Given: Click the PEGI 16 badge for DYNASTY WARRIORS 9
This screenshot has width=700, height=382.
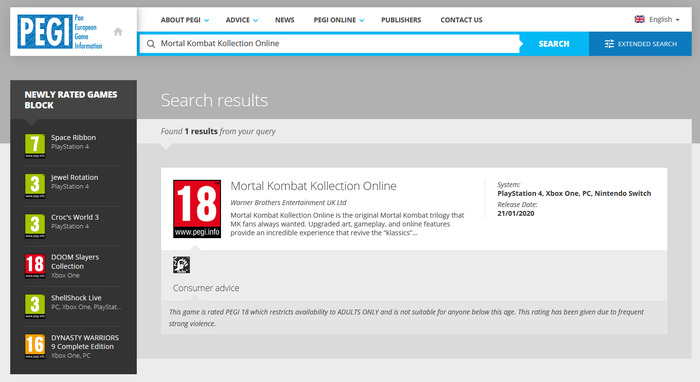Looking at the screenshot, I should click(35, 346).
